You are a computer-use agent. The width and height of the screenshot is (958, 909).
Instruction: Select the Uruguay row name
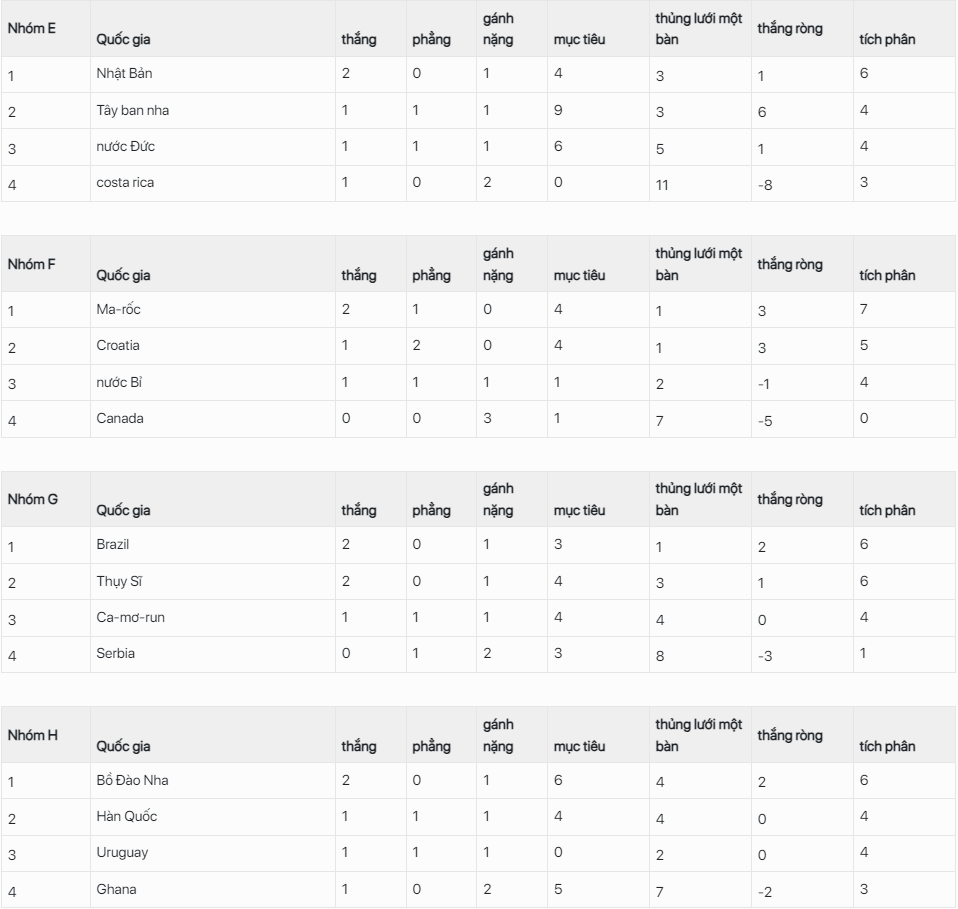(x=122, y=853)
